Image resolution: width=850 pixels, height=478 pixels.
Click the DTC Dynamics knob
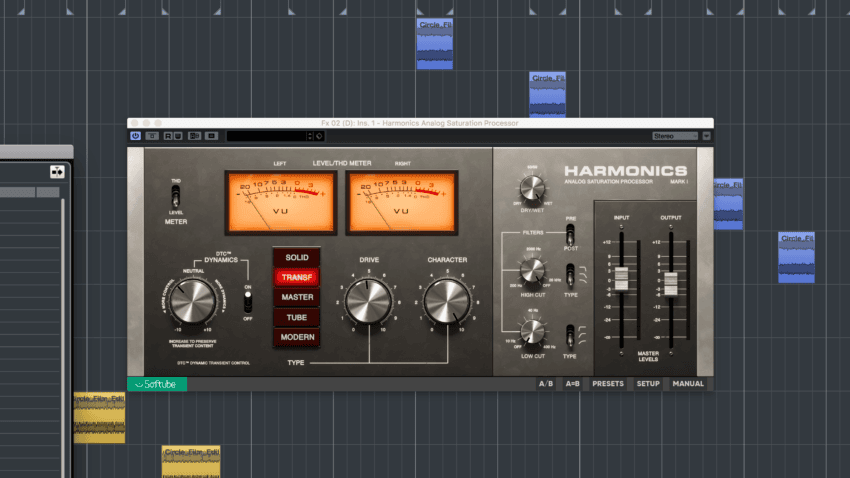[x=192, y=301]
